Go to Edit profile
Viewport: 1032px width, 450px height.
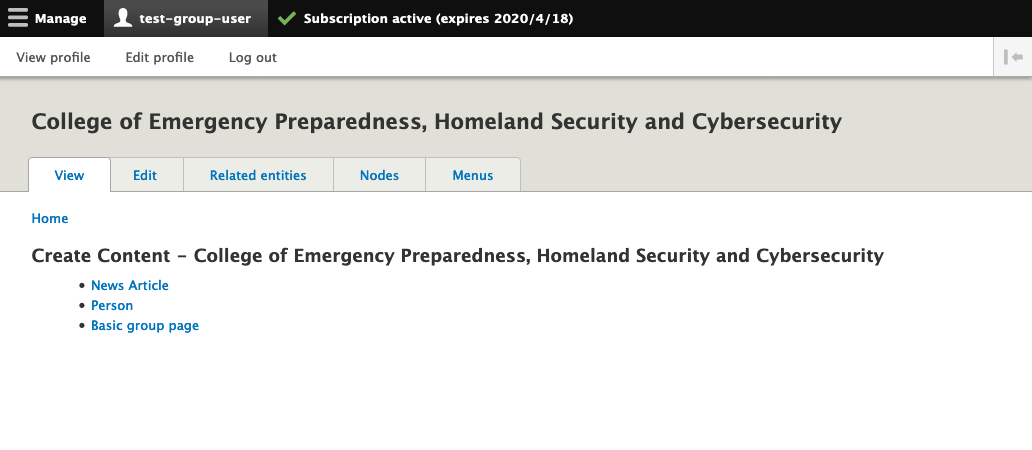coord(159,58)
